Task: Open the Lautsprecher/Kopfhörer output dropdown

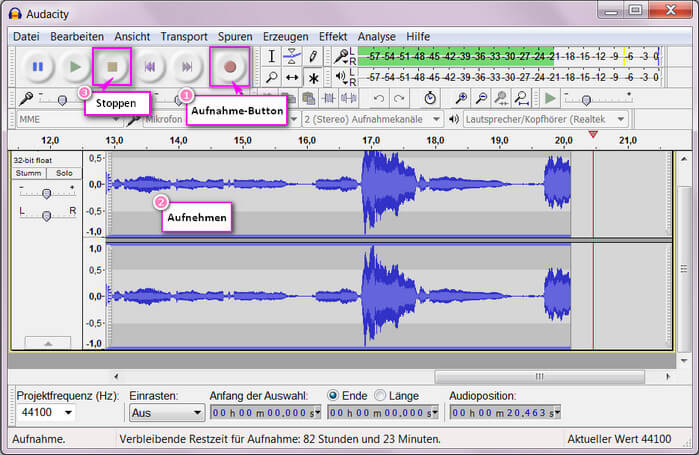Action: coord(545,119)
